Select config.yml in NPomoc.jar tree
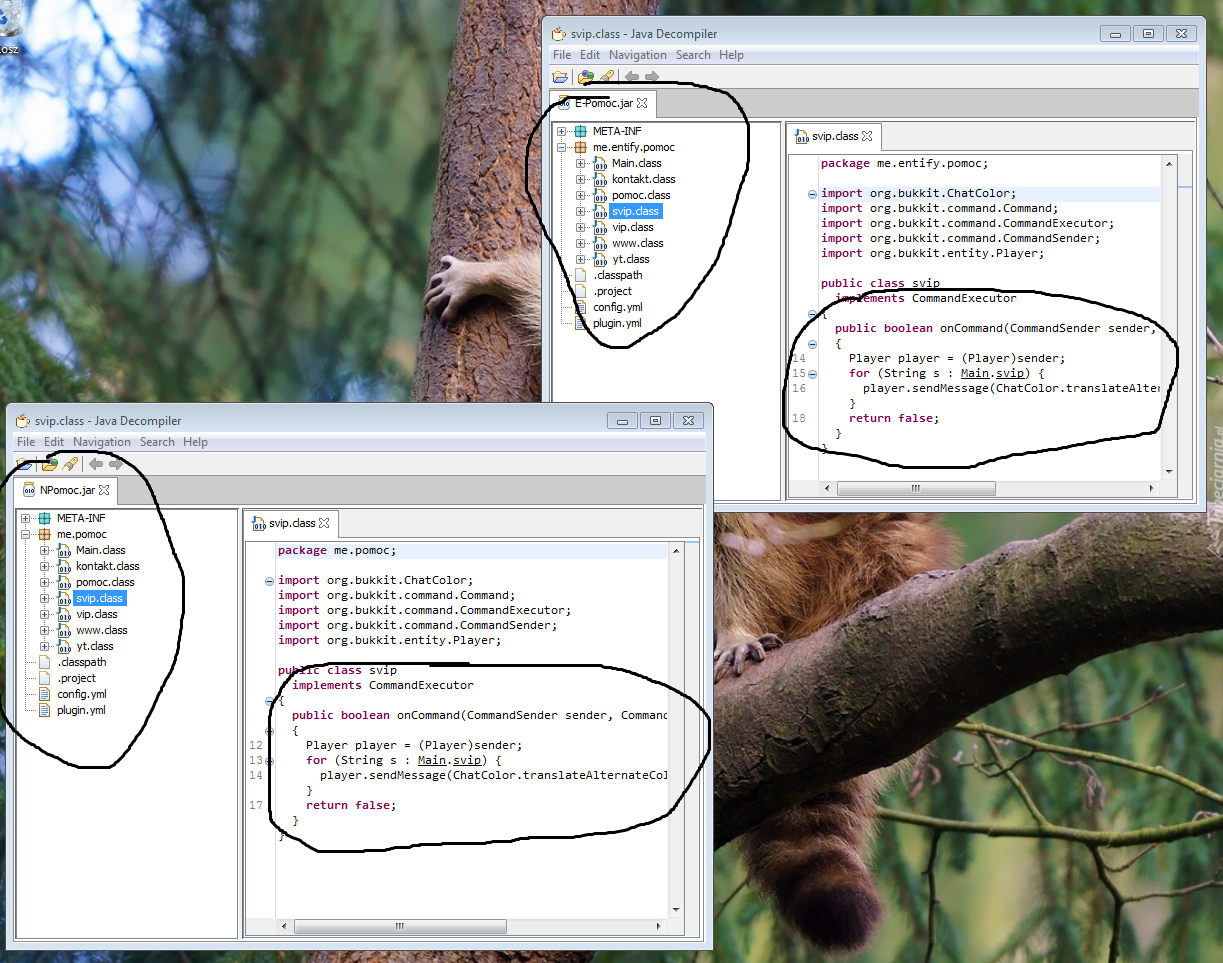 pos(81,694)
